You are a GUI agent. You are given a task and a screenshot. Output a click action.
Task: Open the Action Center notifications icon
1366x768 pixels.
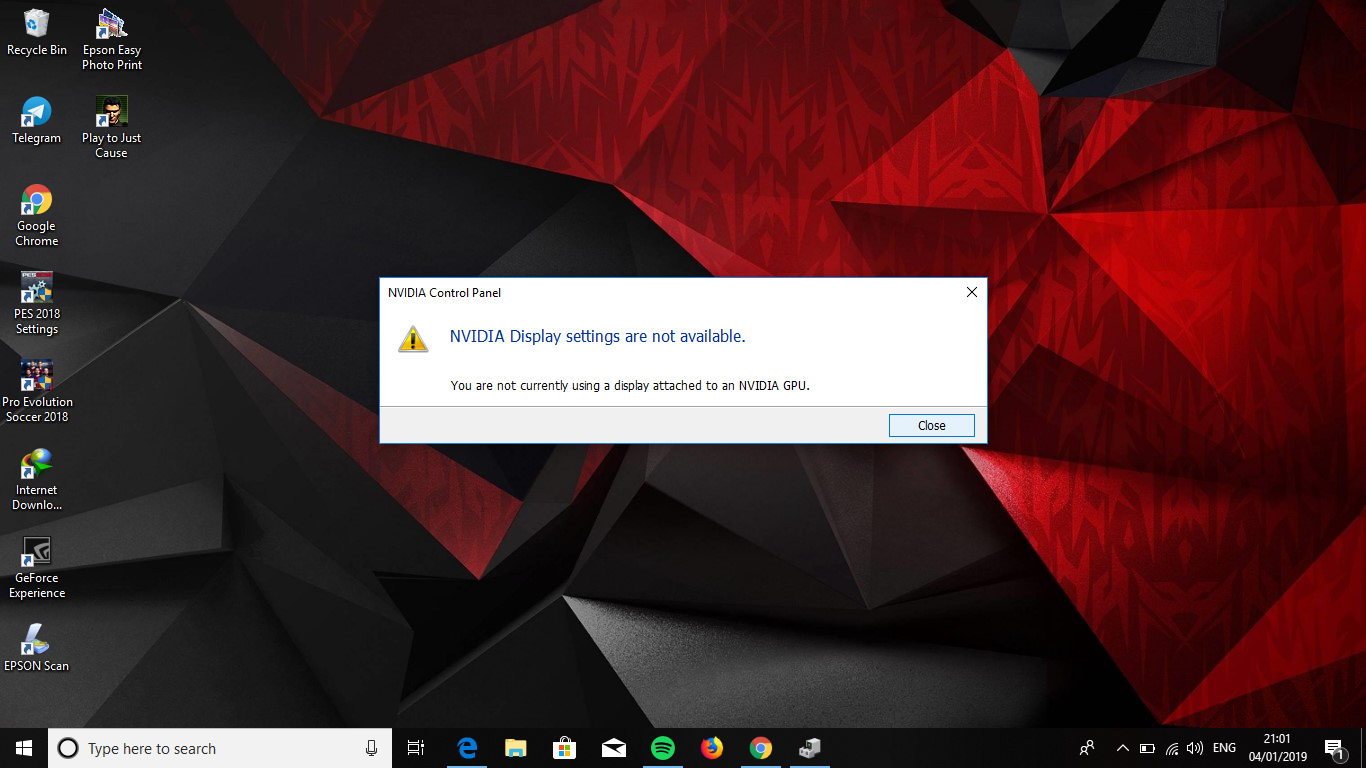1334,748
